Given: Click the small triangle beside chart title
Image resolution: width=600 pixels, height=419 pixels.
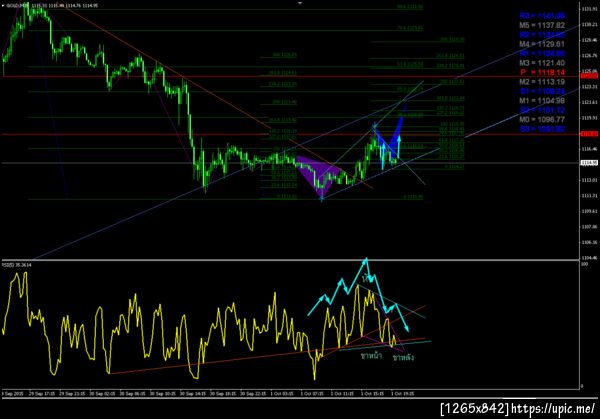Looking at the screenshot, I should point(3,6).
